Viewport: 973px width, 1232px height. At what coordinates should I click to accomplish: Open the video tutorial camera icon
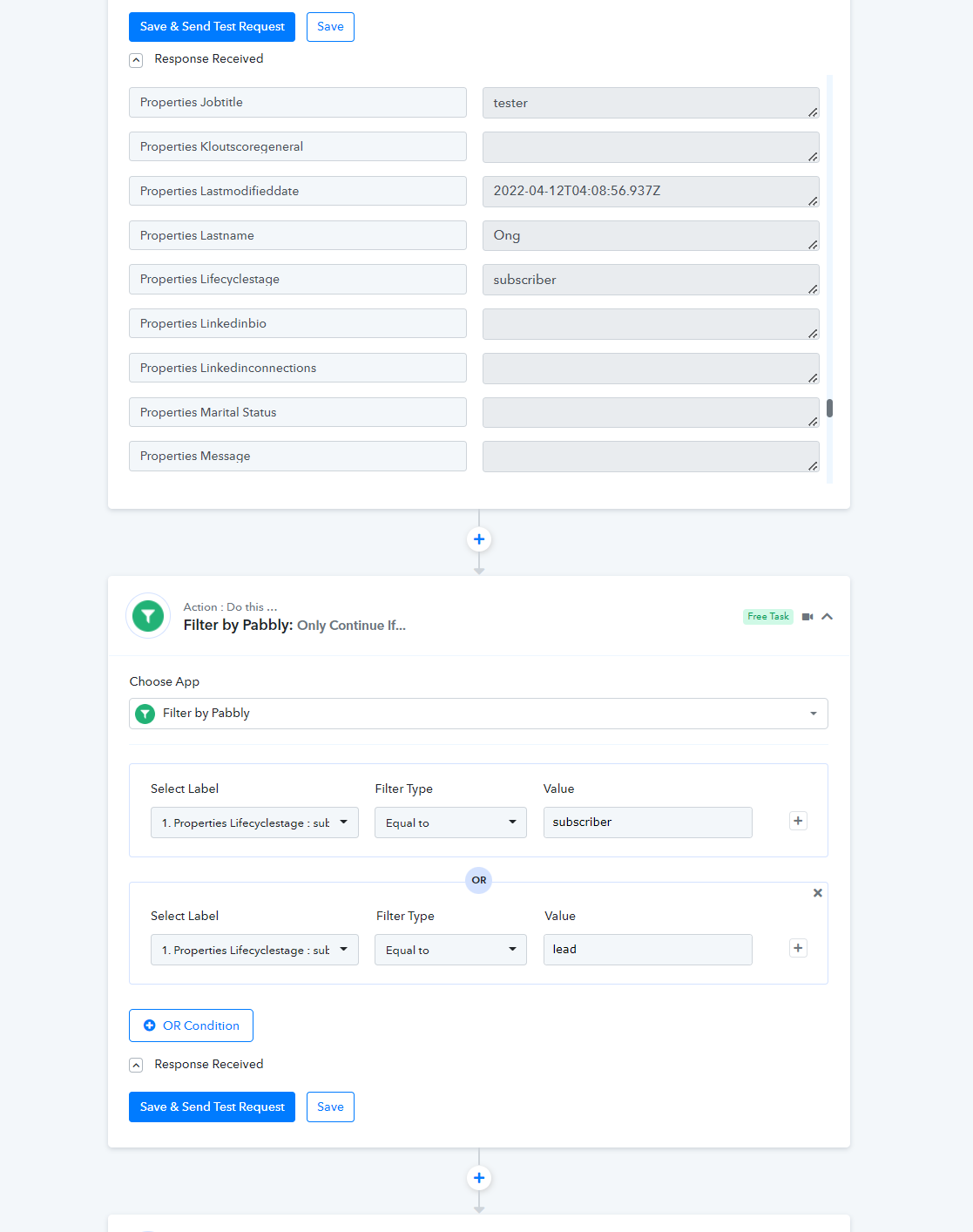tap(807, 617)
